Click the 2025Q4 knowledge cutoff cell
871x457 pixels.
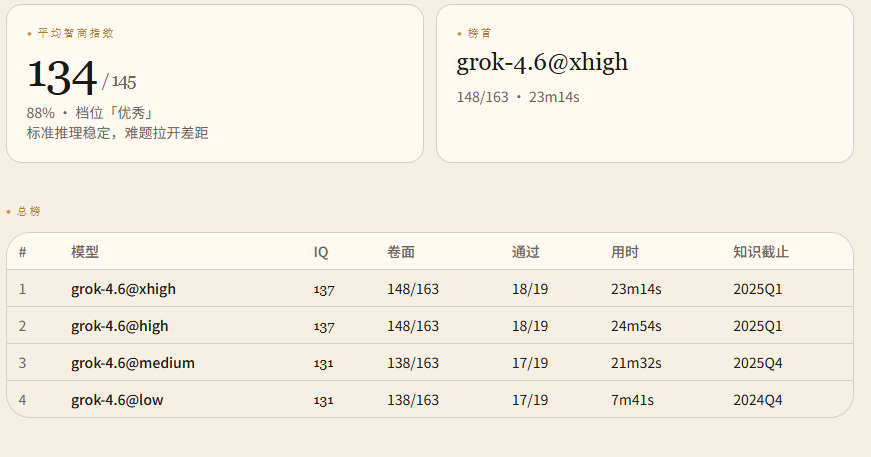click(758, 363)
